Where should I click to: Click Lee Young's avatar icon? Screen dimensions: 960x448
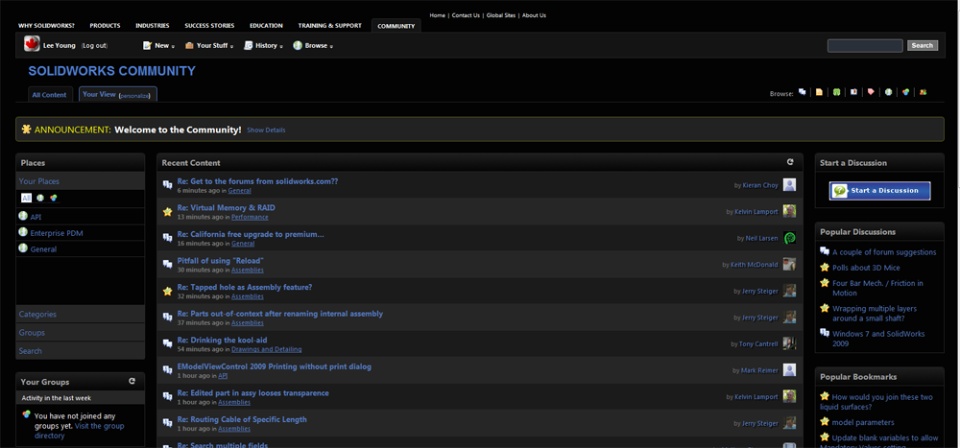click(32, 44)
